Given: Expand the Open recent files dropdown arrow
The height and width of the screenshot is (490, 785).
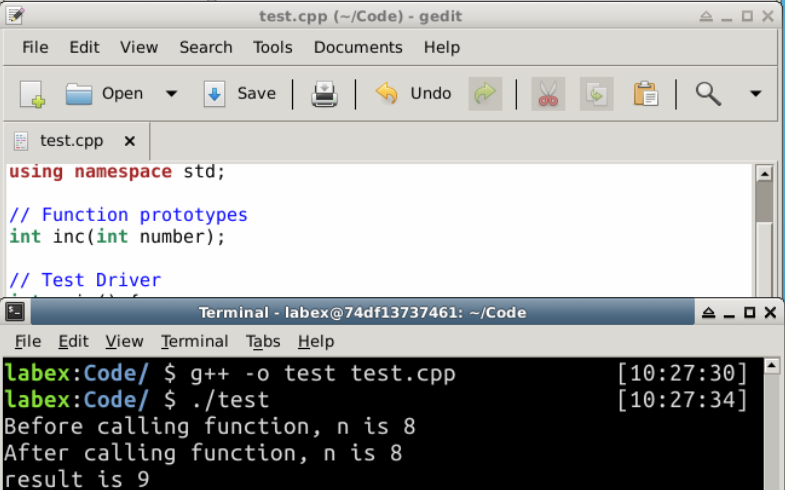Looking at the screenshot, I should (x=171, y=94).
